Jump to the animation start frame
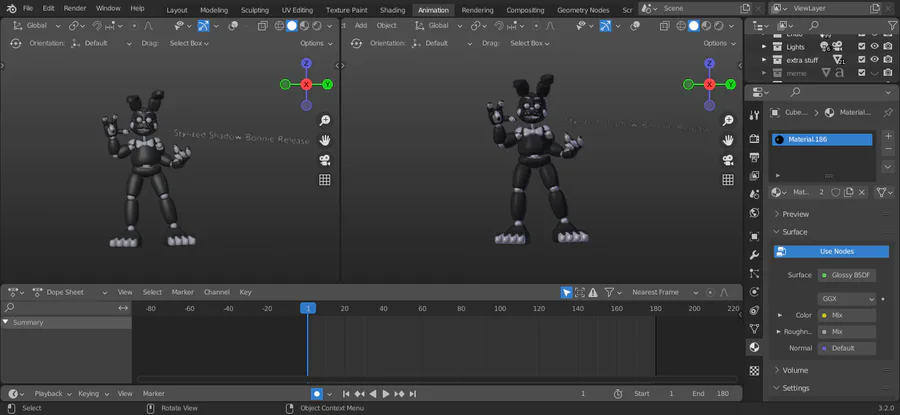 tap(346, 394)
